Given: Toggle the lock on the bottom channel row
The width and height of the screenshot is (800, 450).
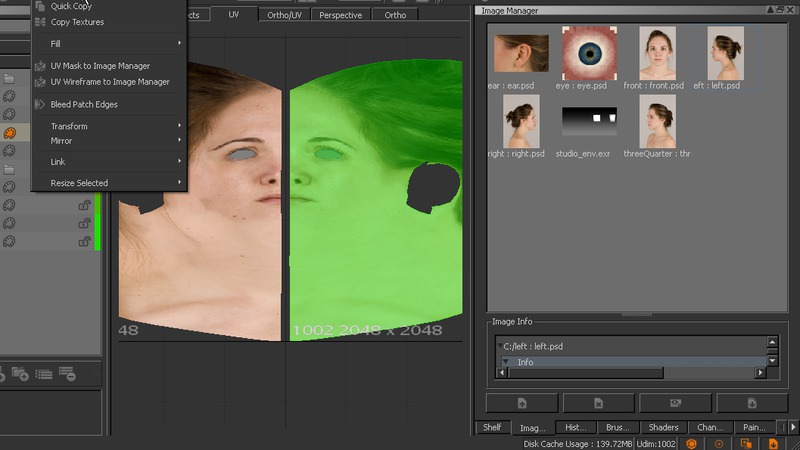Looking at the screenshot, I should 85,242.
